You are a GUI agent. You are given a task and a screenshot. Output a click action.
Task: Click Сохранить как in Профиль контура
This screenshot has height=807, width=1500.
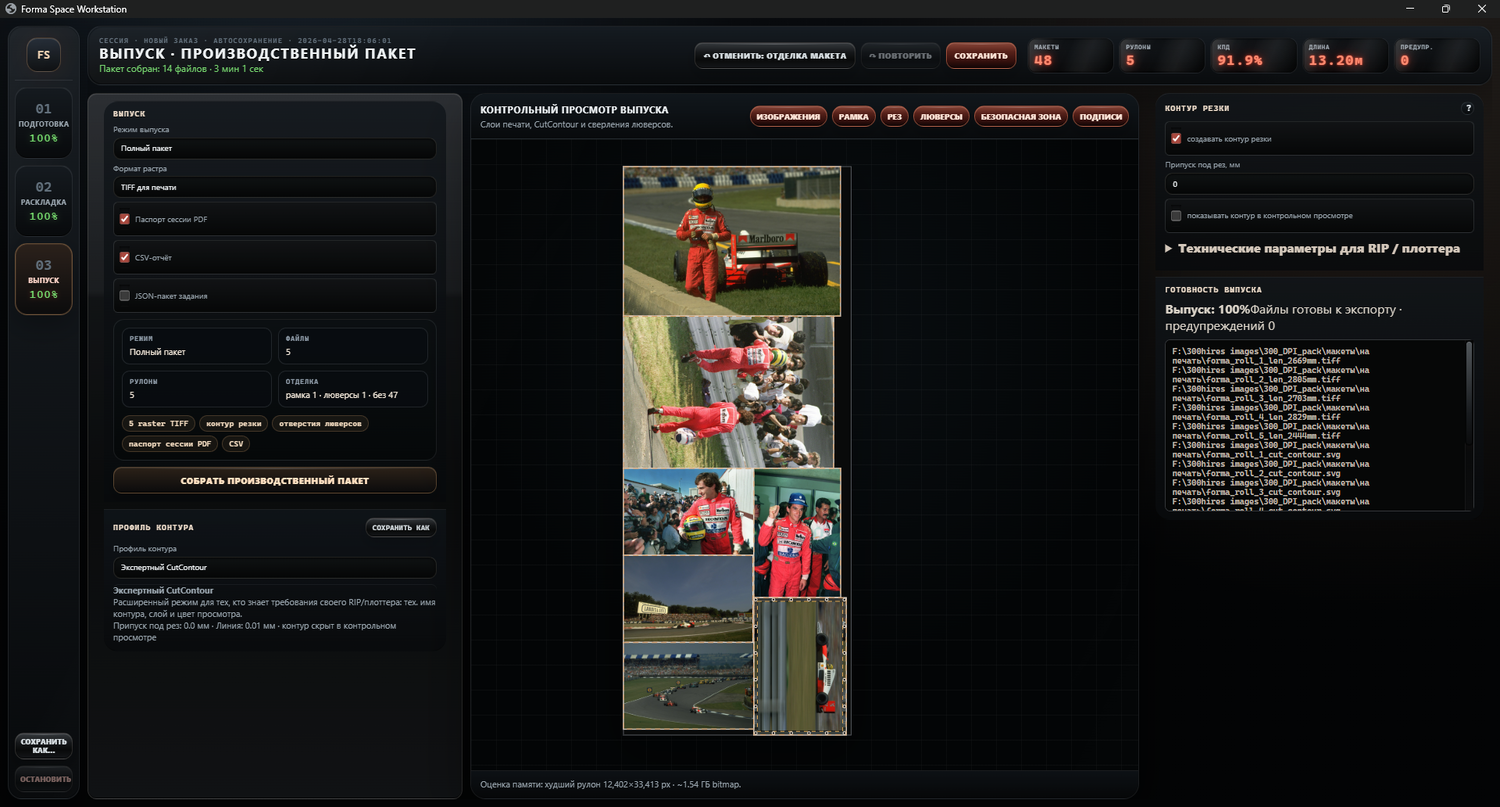[x=401, y=527]
